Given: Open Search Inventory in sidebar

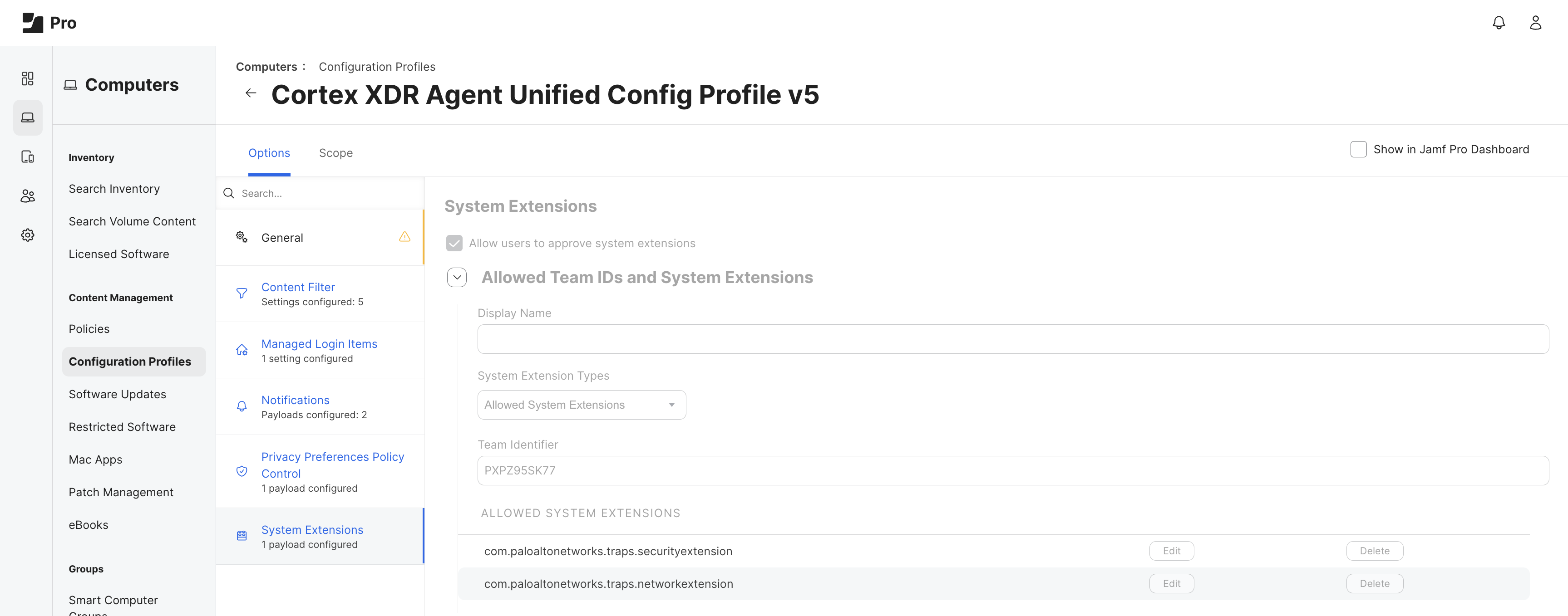Looking at the screenshot, I should 114,189.
